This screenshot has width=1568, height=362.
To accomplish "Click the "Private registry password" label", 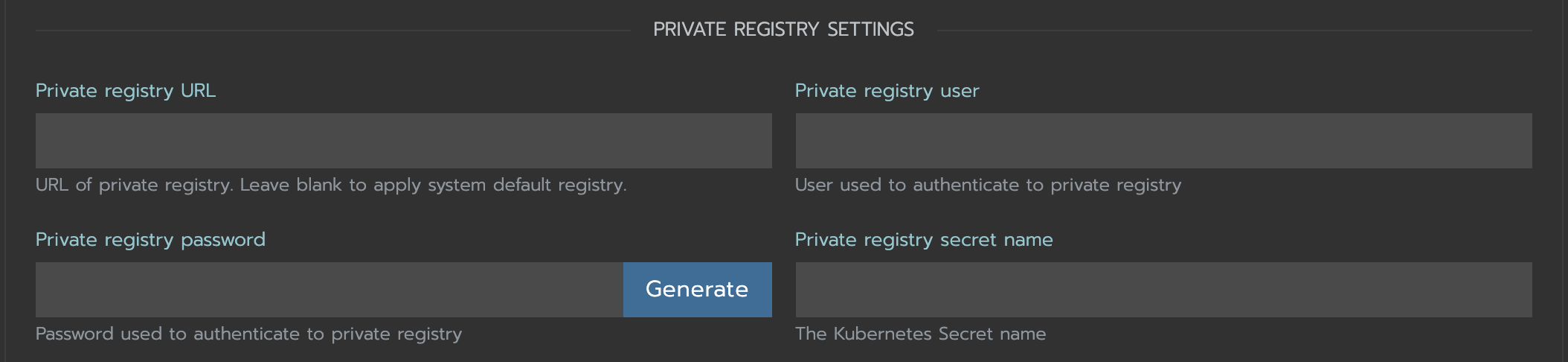I will coord(150,240).
